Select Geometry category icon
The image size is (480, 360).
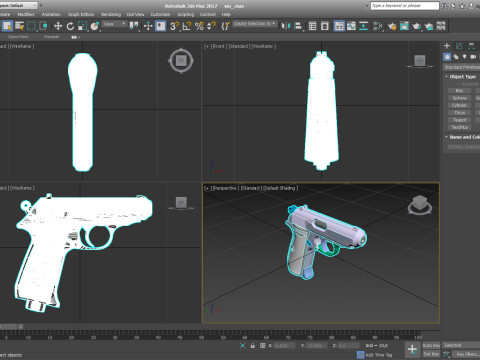click(447, 57)
